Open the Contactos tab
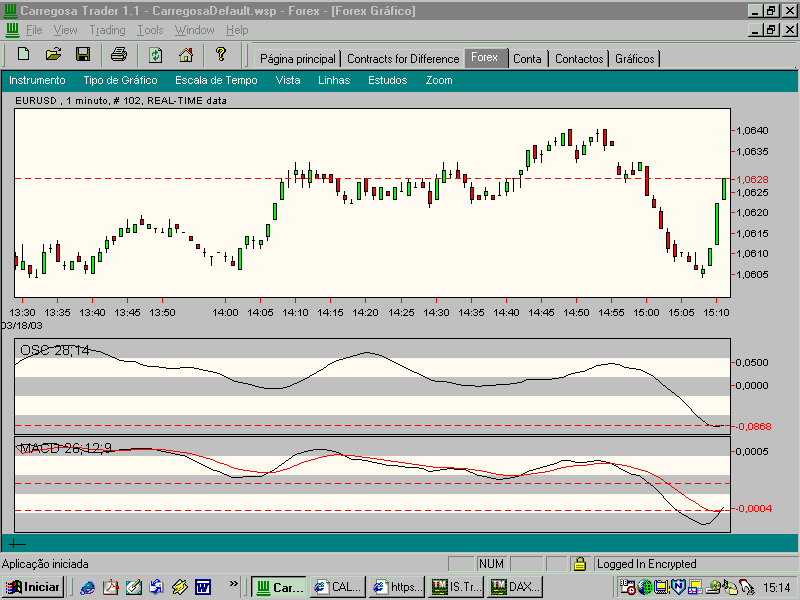The image size is (800, 600). coord(579,59)
